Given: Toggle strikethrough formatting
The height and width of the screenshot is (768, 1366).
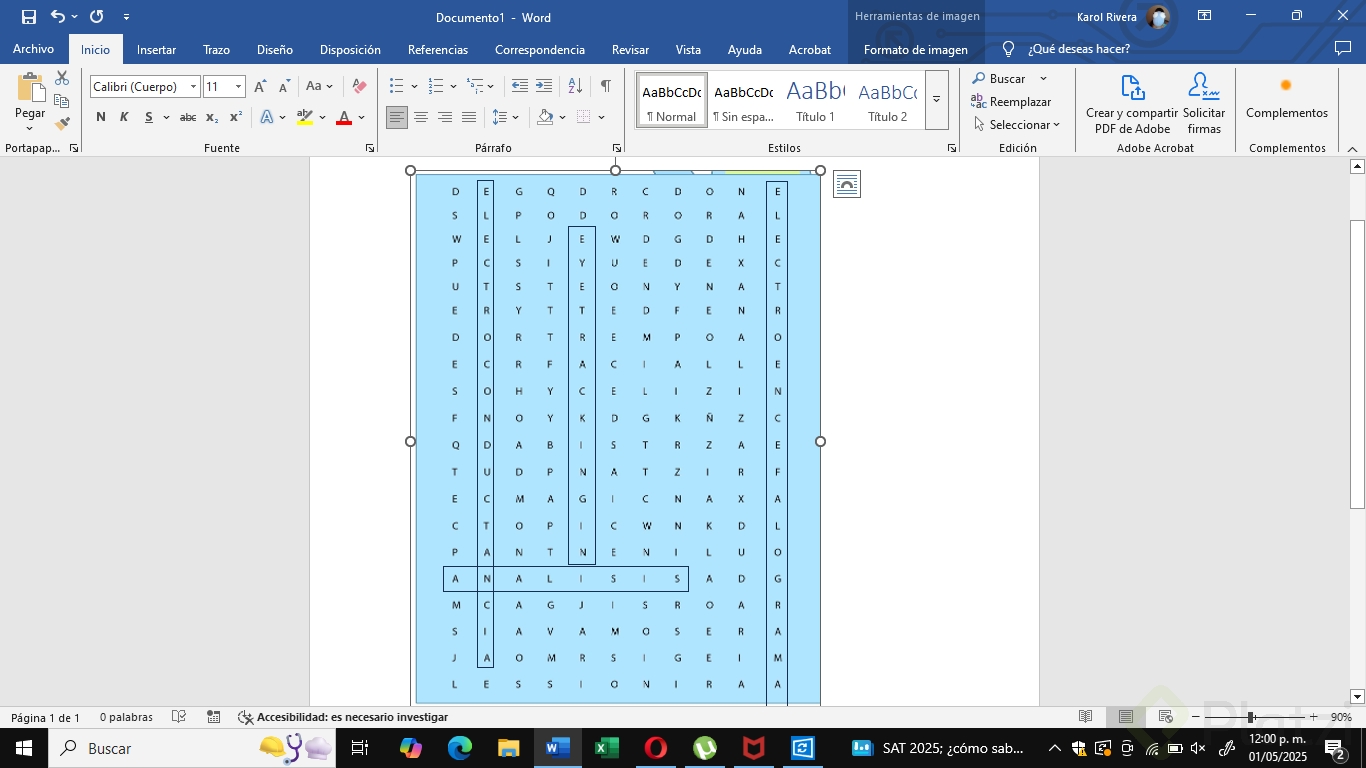Looking at the screenshot, I should (188, 118).
